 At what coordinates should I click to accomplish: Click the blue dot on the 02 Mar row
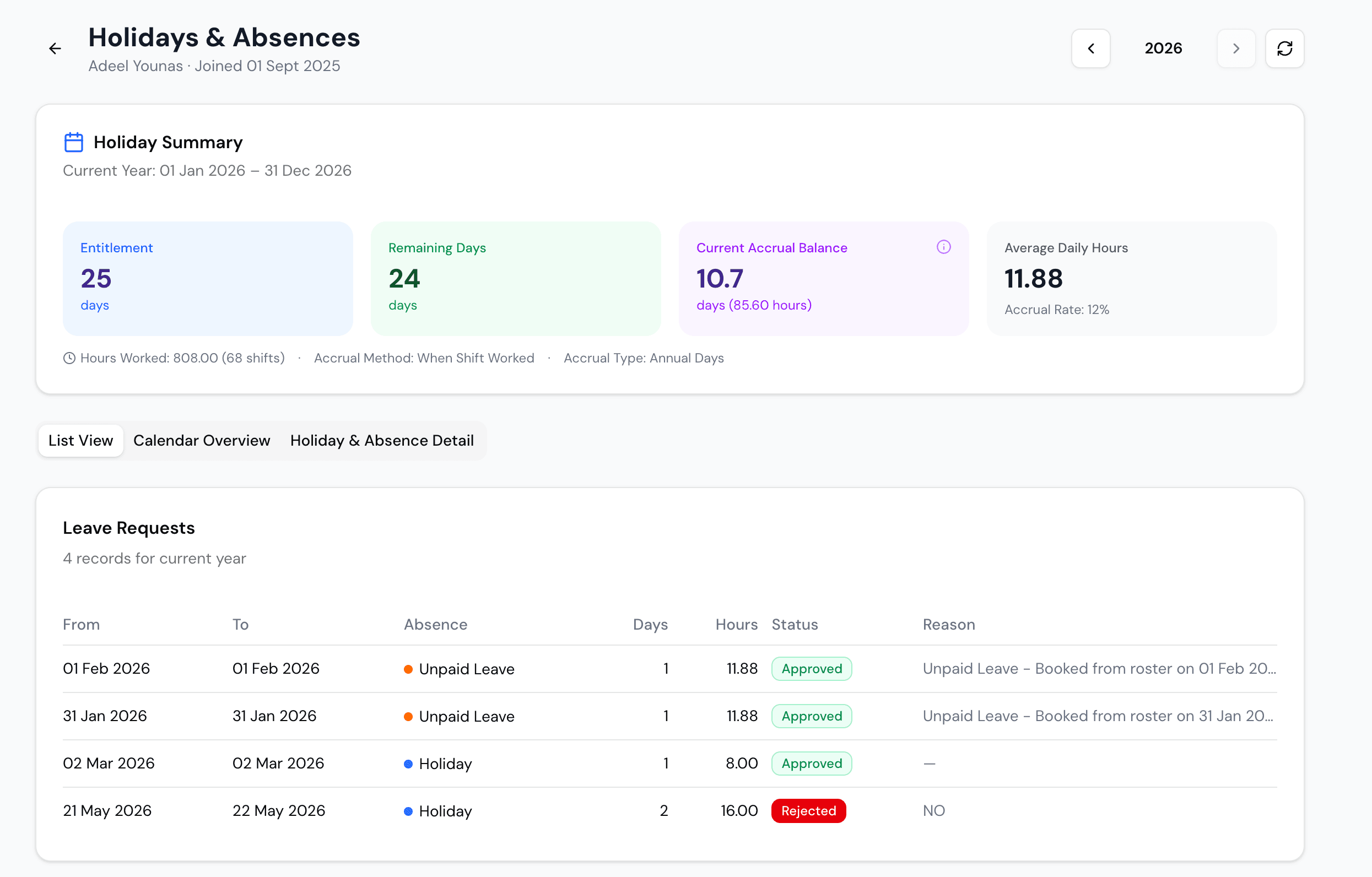(408, 764)
